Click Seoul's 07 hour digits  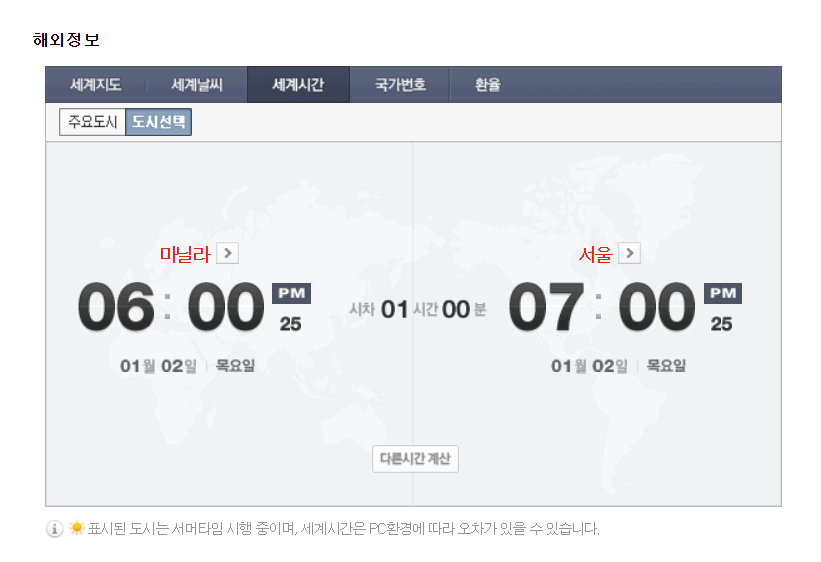point(547,307)
